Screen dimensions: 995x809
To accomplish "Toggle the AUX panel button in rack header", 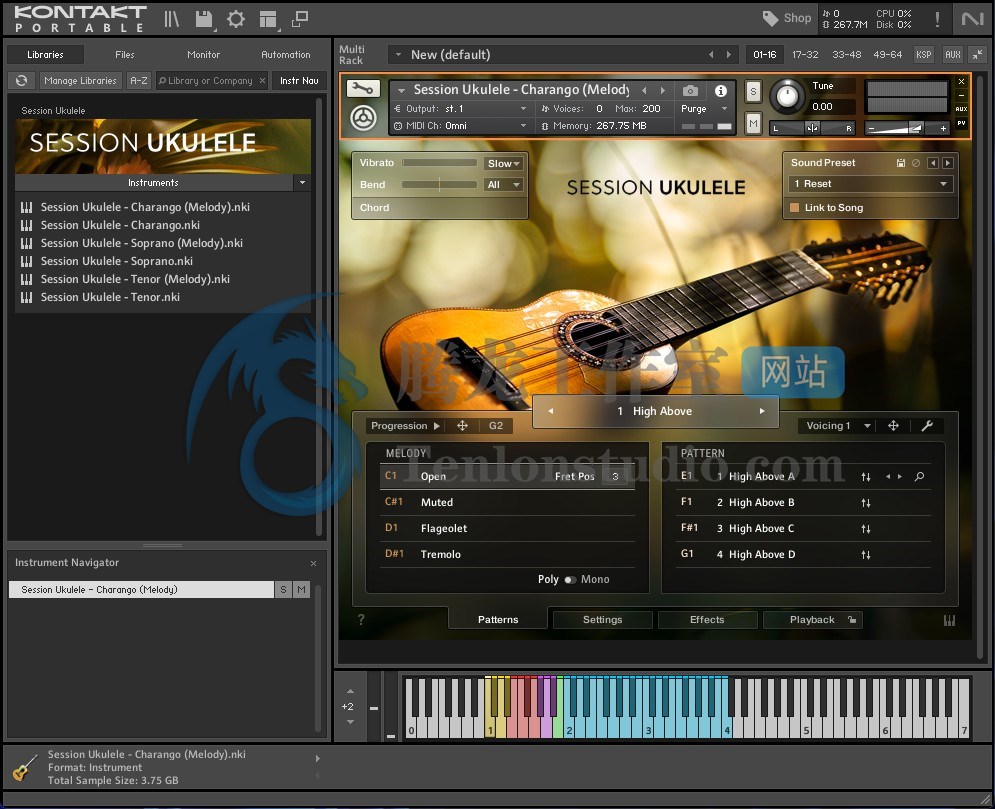I will click(952, 55).
